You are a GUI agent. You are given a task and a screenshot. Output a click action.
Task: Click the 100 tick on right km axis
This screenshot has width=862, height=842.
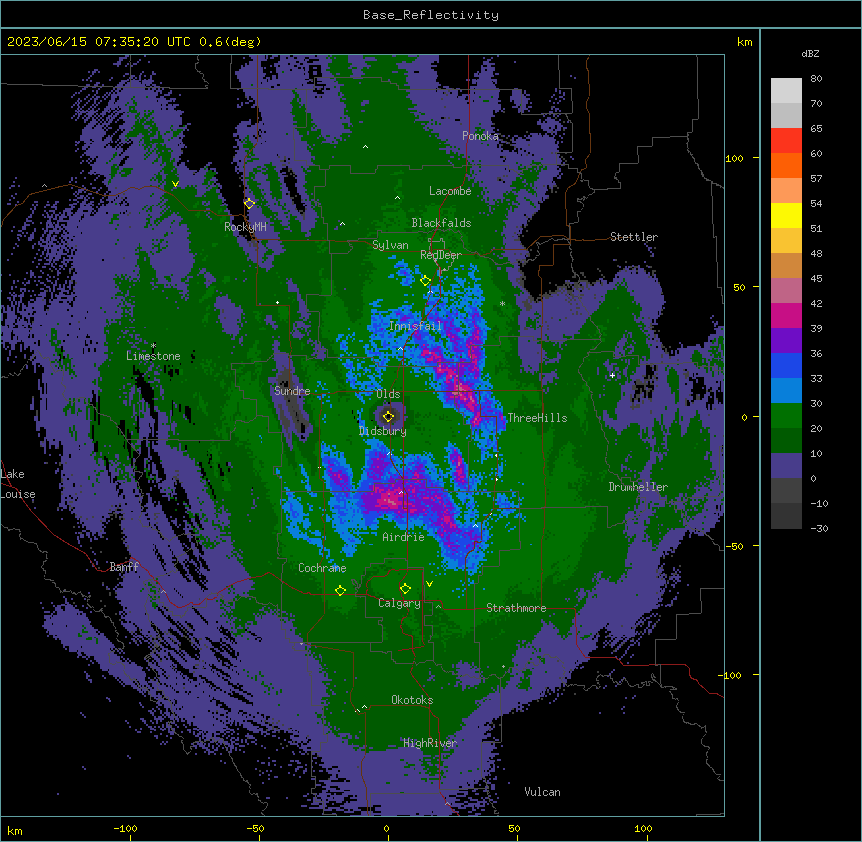click(734, 158)
